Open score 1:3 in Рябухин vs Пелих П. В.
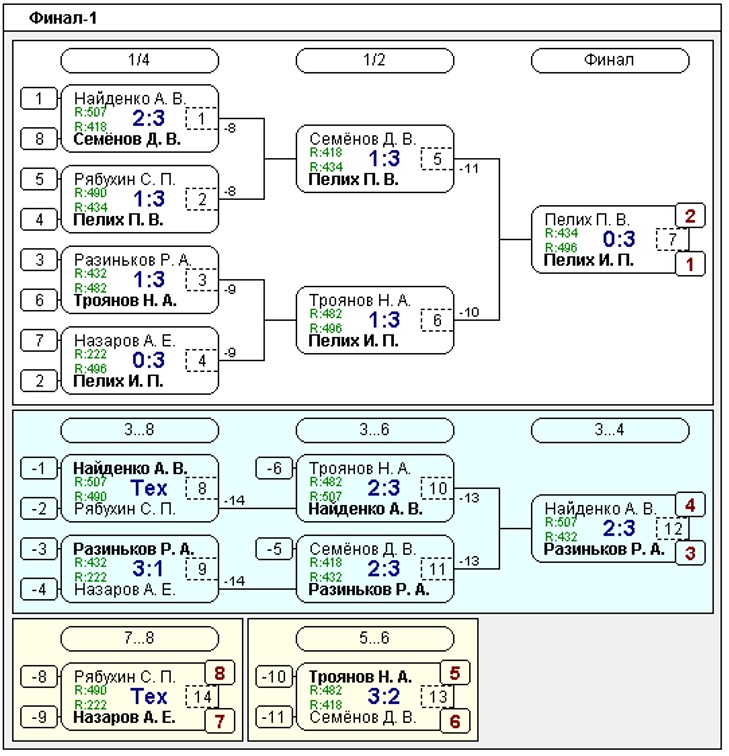 pos(148,199)
